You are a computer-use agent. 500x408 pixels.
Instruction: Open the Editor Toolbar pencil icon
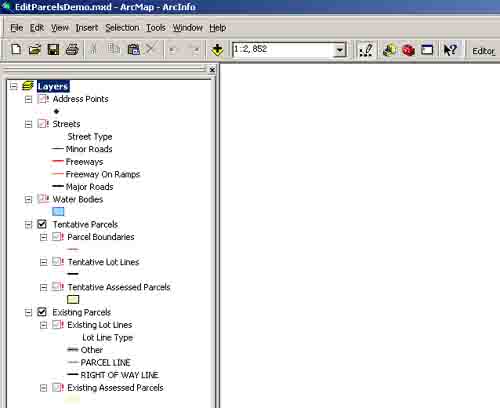tap(366, 50)
